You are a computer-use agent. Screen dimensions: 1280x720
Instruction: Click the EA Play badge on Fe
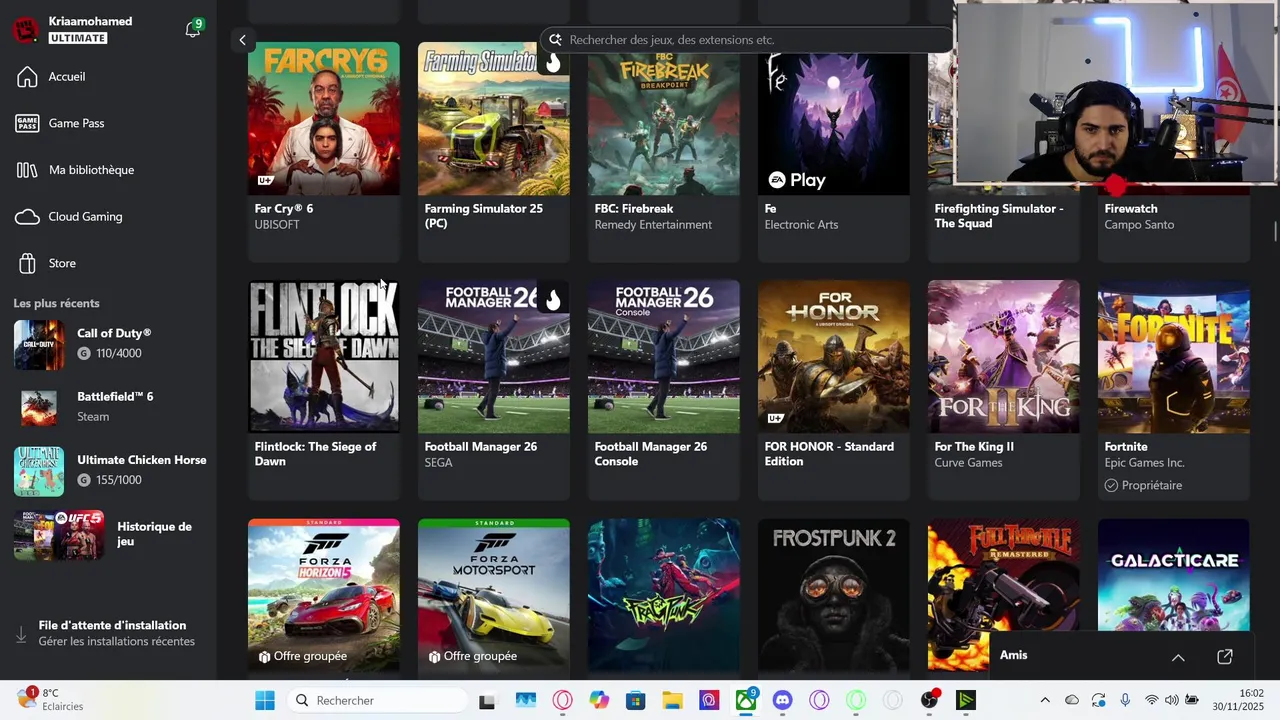click(x=797, y=180)
